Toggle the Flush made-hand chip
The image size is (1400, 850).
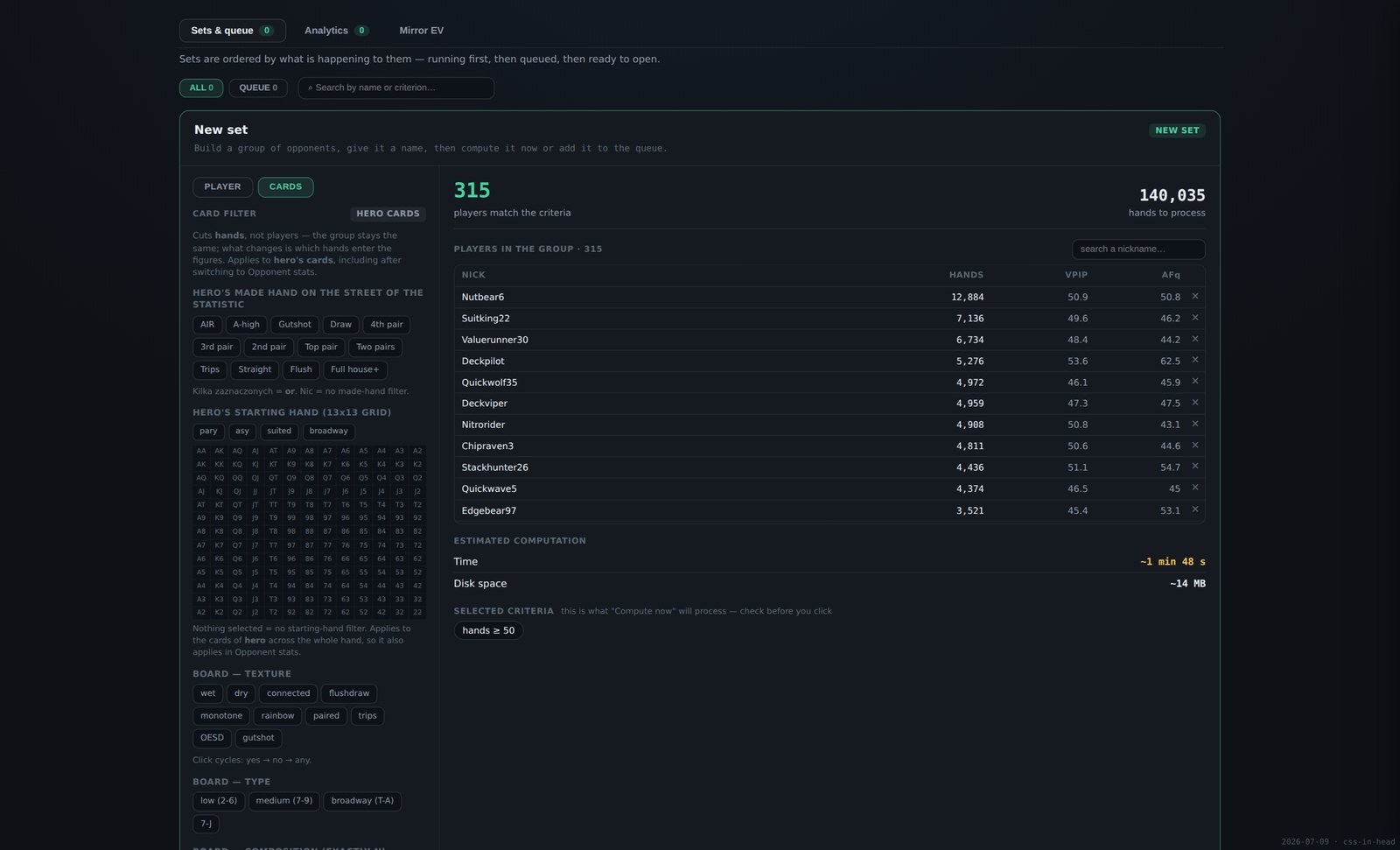pos(301,370)
